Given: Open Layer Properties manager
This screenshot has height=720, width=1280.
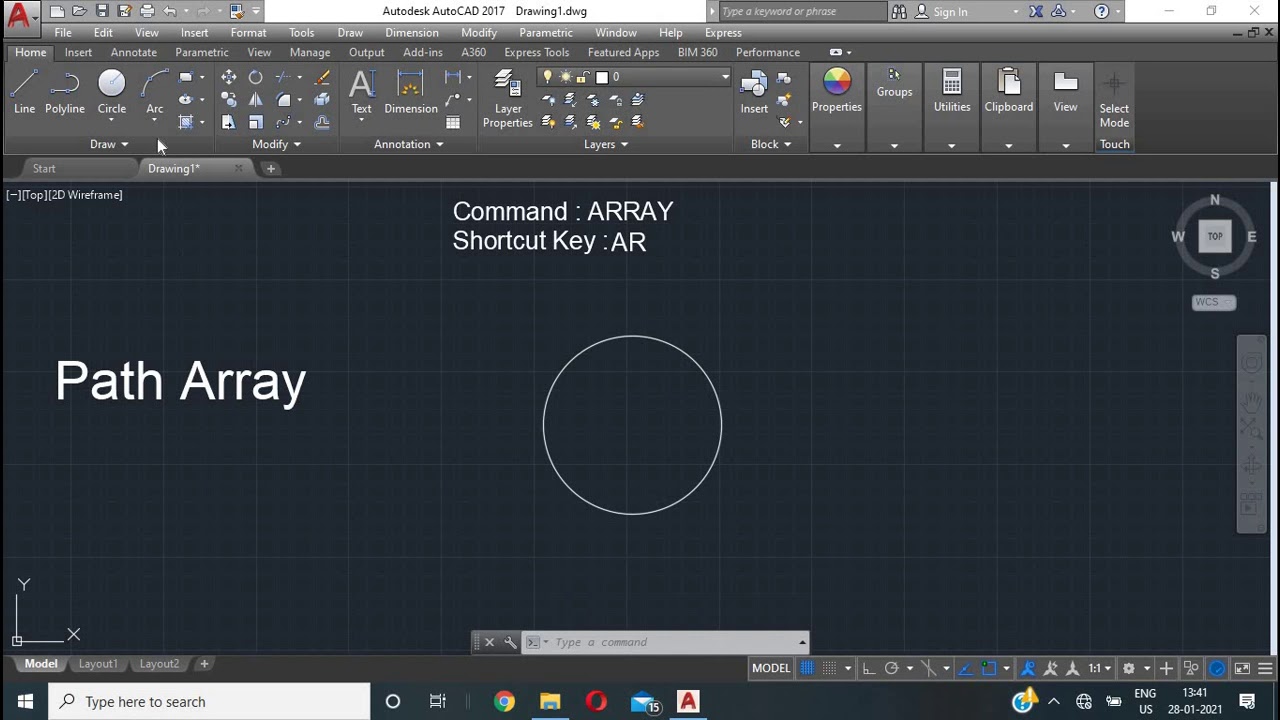Looking at the screenshot, I should [508, 99].
